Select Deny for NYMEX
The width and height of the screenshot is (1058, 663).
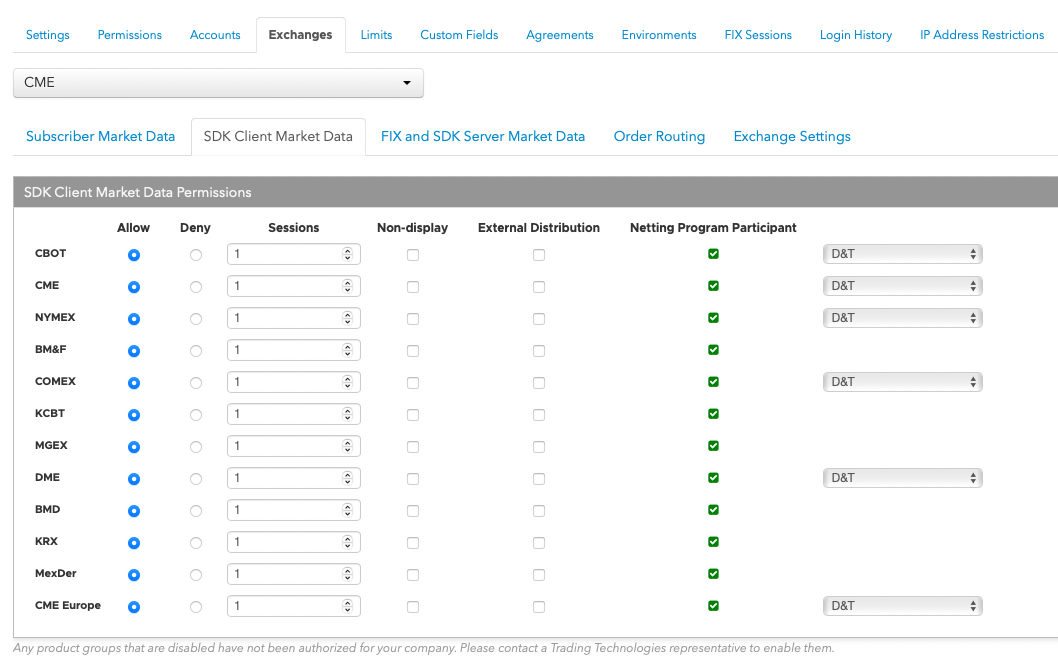pos(196,319)
